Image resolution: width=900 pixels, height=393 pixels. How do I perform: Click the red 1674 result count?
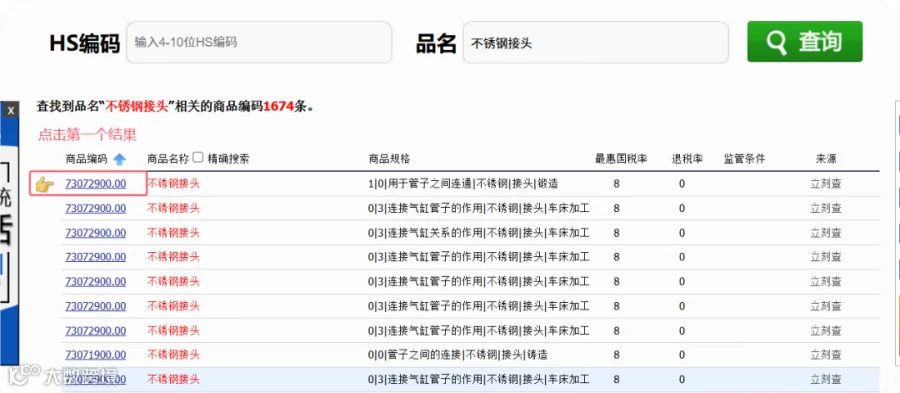[x=278, y=106]
